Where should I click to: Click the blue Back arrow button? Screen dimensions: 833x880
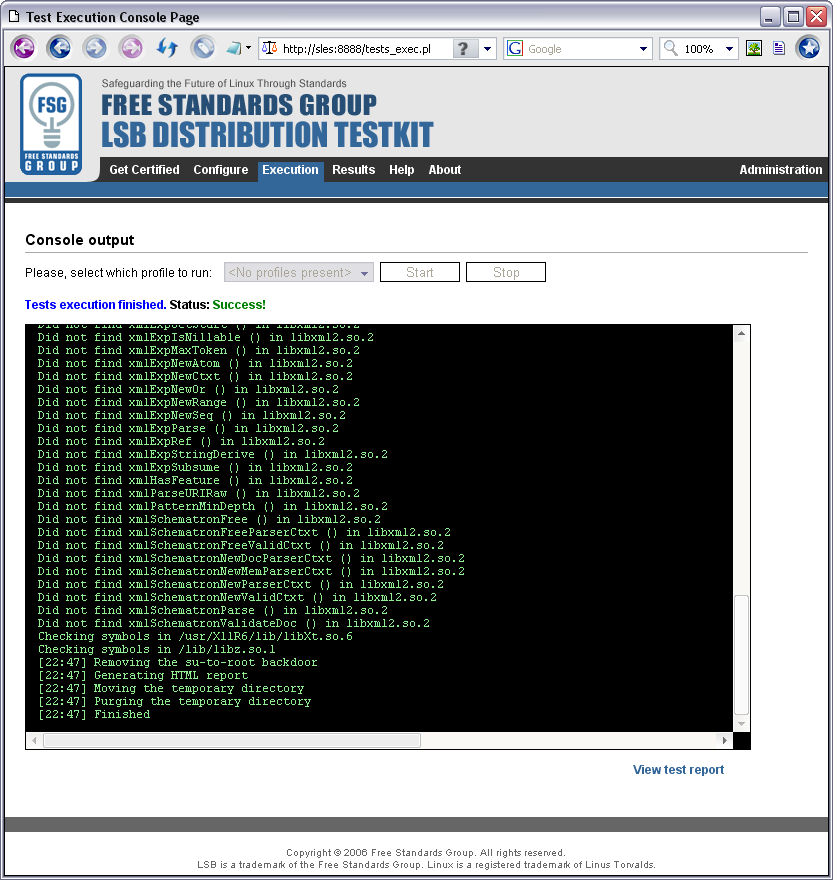[x=60, y=48]
